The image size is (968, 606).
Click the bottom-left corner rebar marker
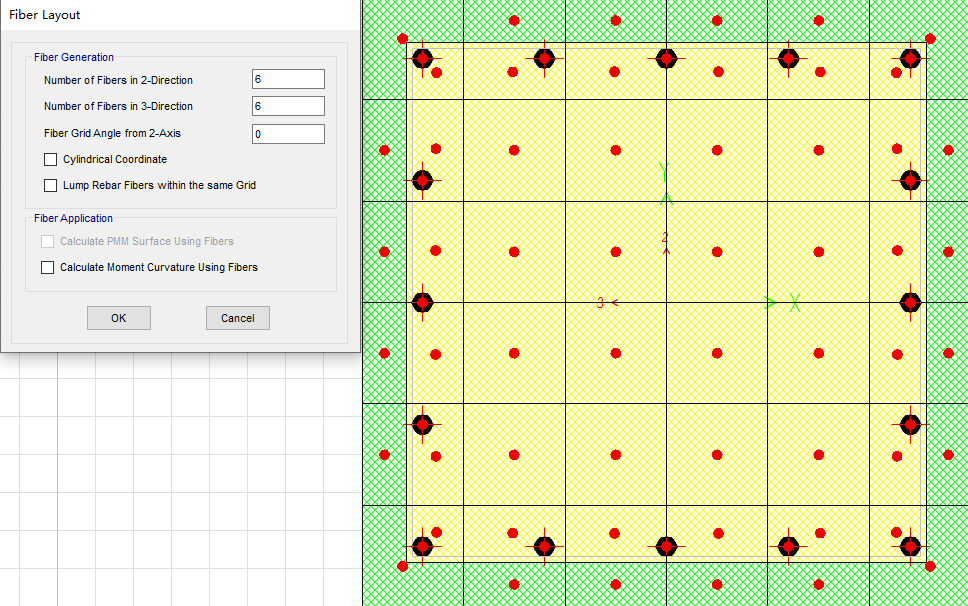pos(422,546)
